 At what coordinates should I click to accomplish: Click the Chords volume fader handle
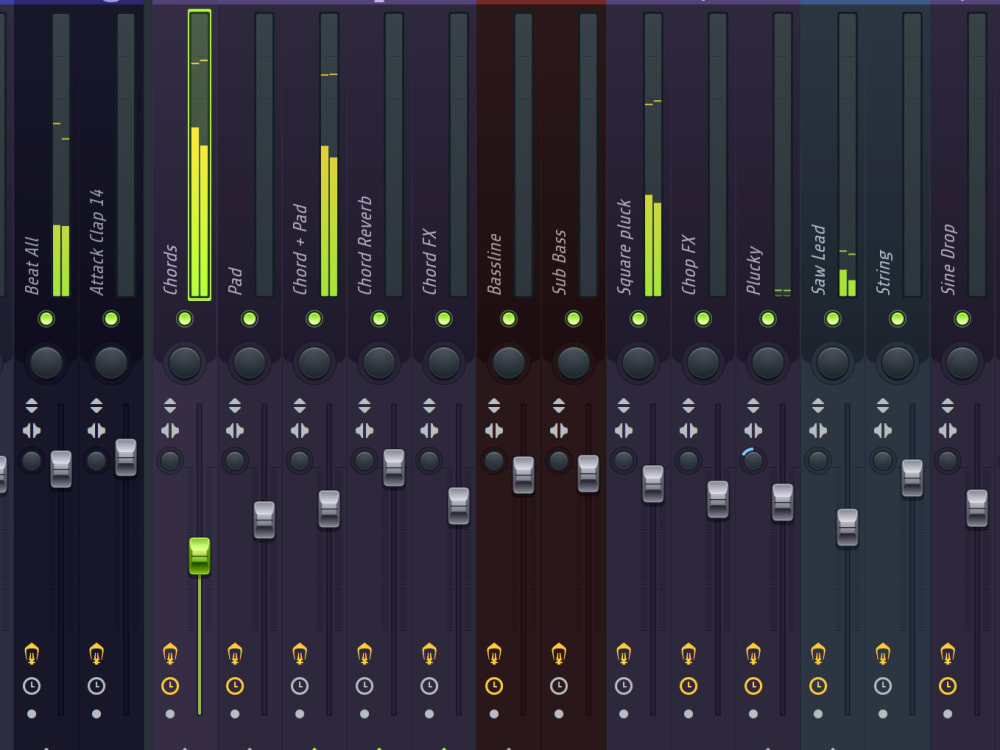(200, 558)
